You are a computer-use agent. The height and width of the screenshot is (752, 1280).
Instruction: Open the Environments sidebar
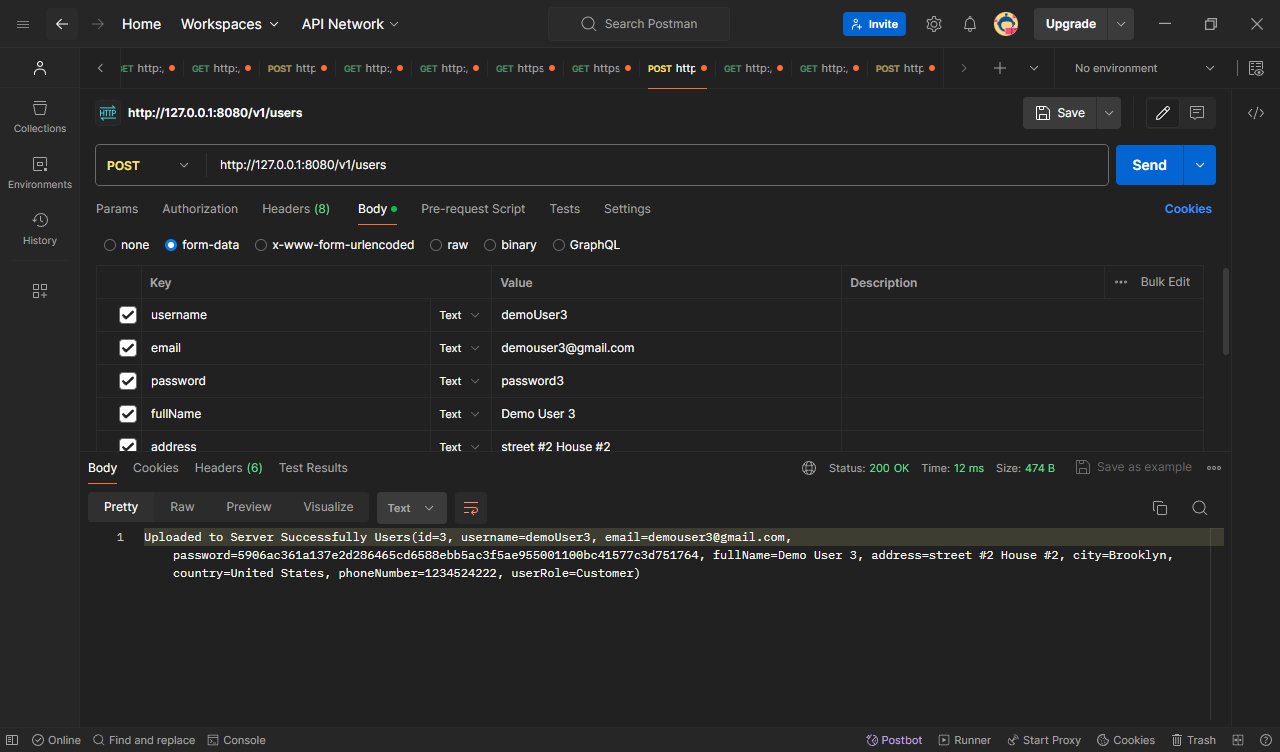tap(40, 172)
